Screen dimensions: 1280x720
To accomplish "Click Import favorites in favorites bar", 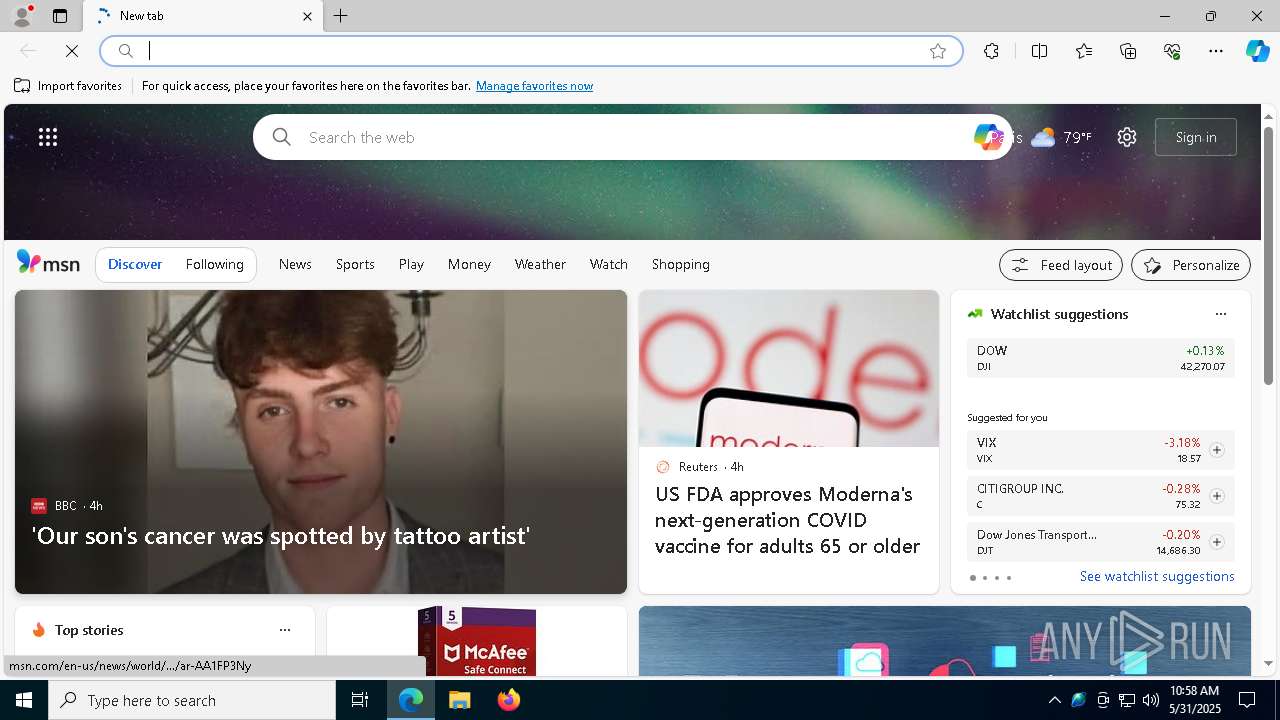I will (x=68, y=86).
